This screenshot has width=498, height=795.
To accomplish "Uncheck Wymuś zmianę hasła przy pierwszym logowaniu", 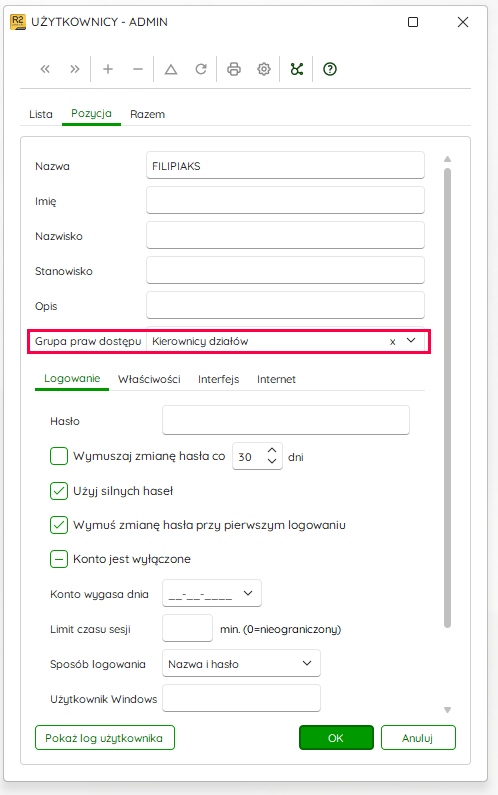I will click(59, 525).
